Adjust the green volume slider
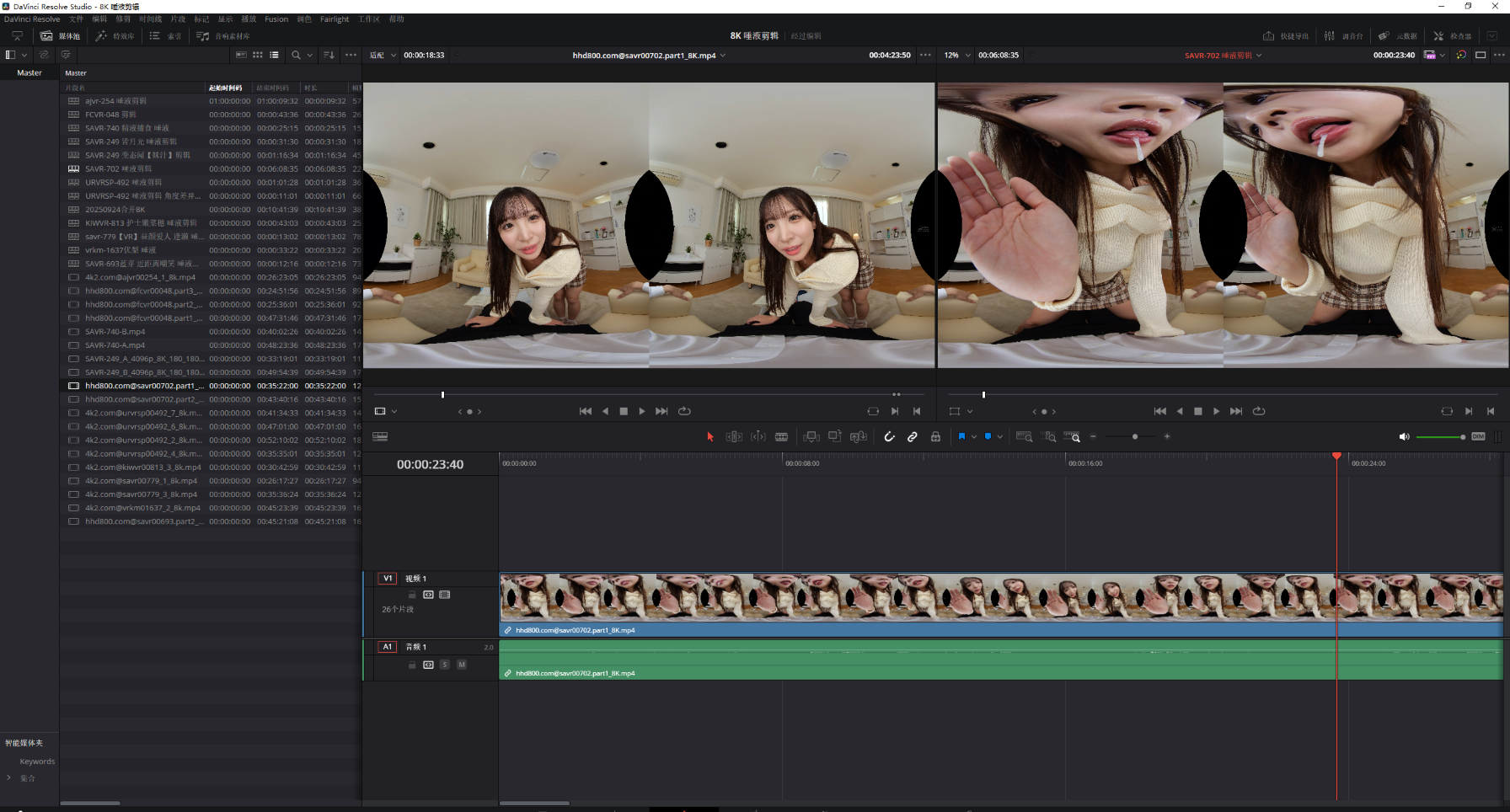The width and height of the screenshot is (1510, 812). pos(1441,436)
